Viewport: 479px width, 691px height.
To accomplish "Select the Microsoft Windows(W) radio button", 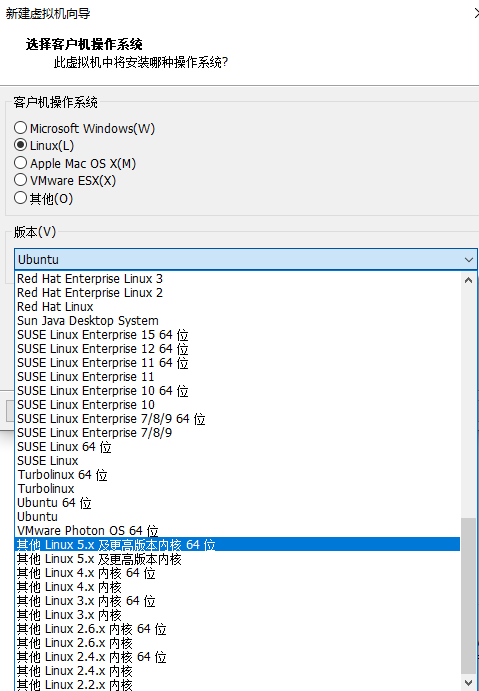I will coord(20,128).
